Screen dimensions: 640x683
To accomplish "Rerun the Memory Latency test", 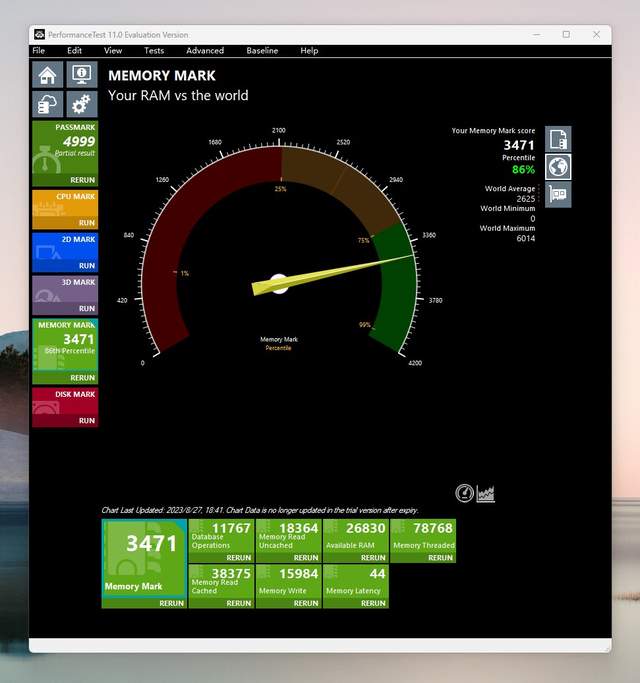I will pos(373,603).
